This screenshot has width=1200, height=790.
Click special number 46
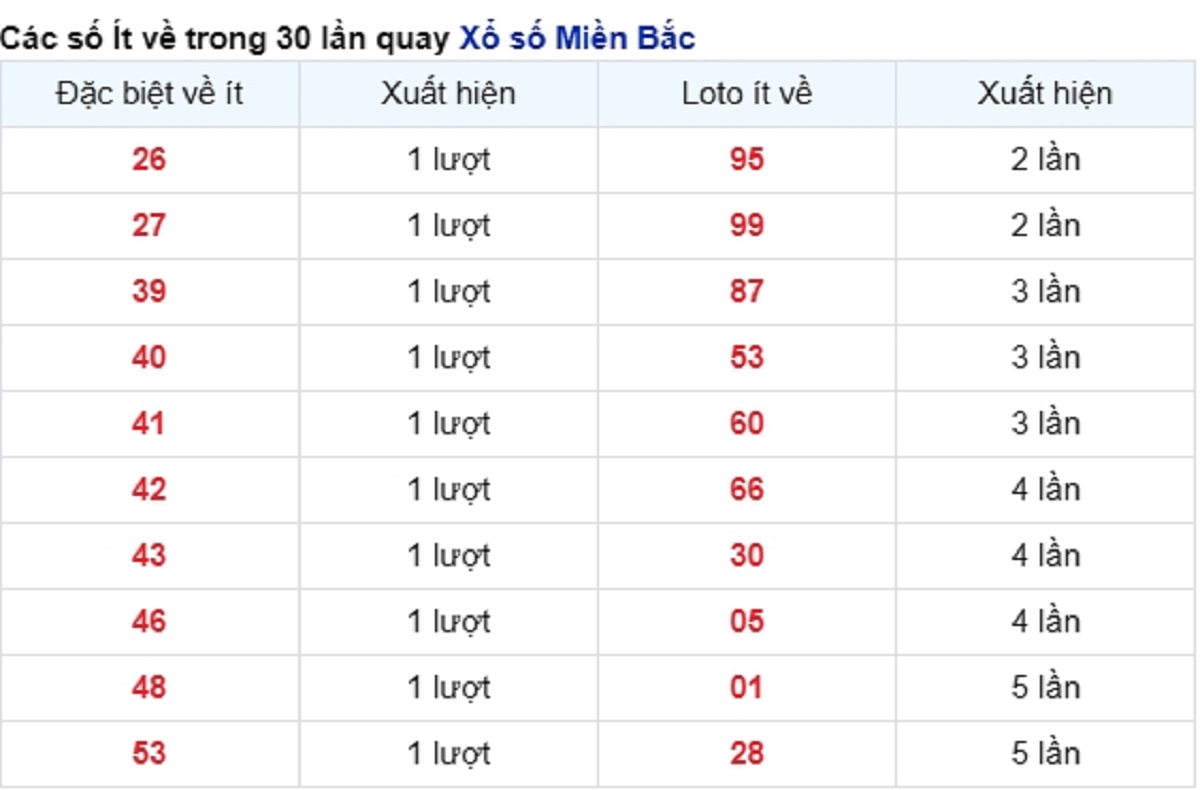149,621
